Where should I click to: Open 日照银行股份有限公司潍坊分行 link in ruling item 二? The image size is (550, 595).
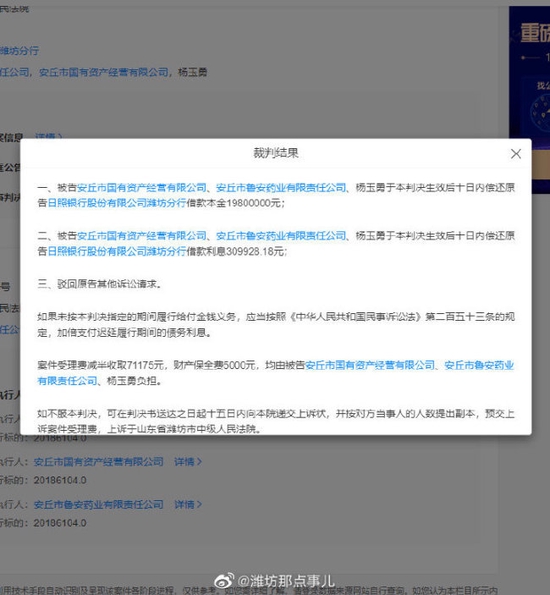117,251
